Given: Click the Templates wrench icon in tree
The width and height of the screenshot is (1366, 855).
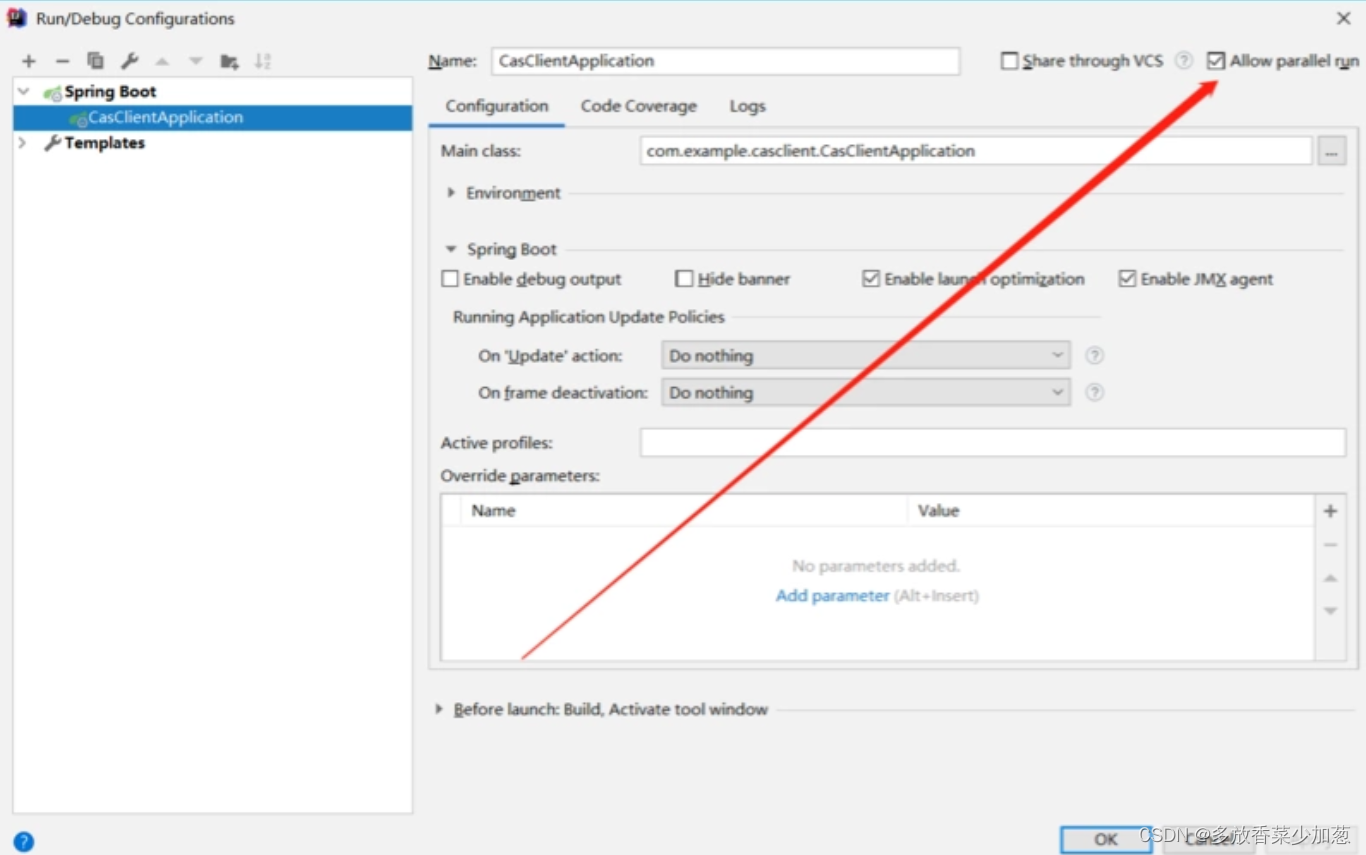Looking at the screenshot, I should 53,143.
